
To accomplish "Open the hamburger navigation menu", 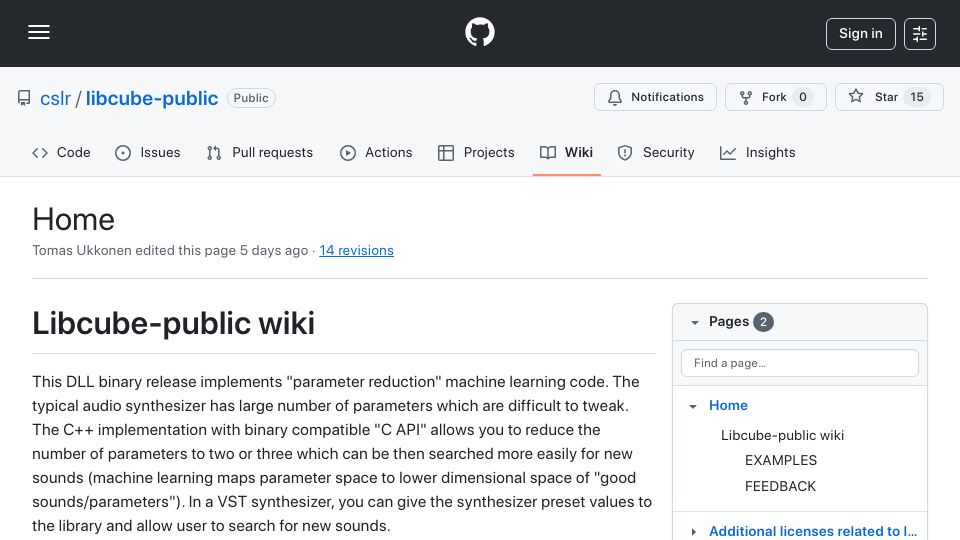I will [39, 32].
